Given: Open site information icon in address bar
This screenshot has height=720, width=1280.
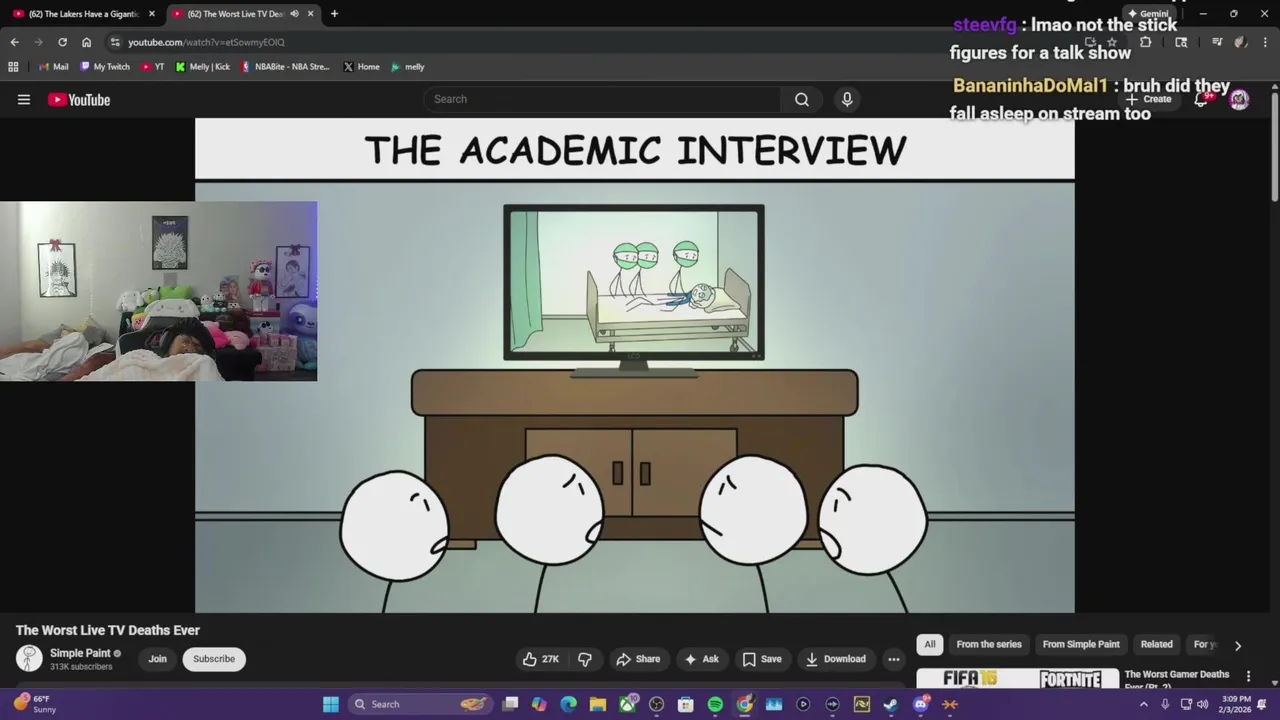Looking at the screenshot, I should click(x=116, y=42).
